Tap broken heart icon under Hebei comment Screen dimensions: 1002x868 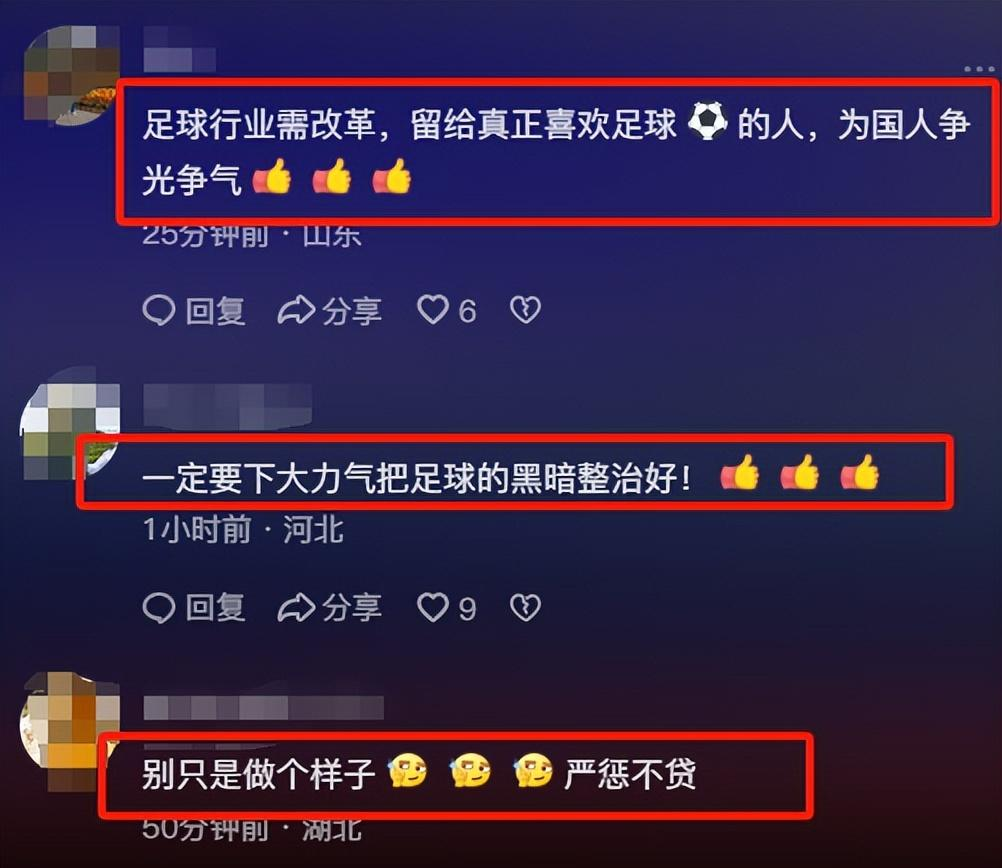(x=525, y=607)
